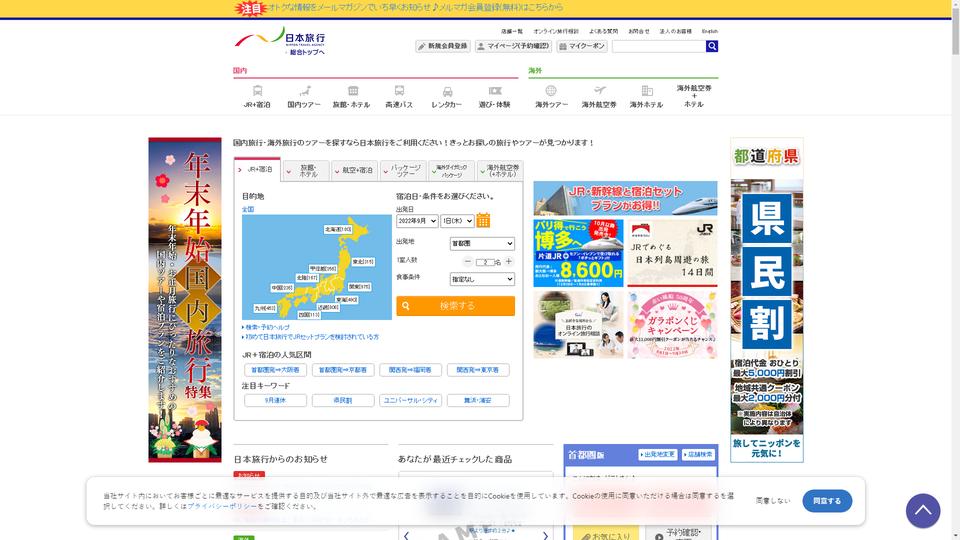This screenshot has width=960, height=540.
Task: Decline cookies via 同意しない
Action: coord(773,501)
